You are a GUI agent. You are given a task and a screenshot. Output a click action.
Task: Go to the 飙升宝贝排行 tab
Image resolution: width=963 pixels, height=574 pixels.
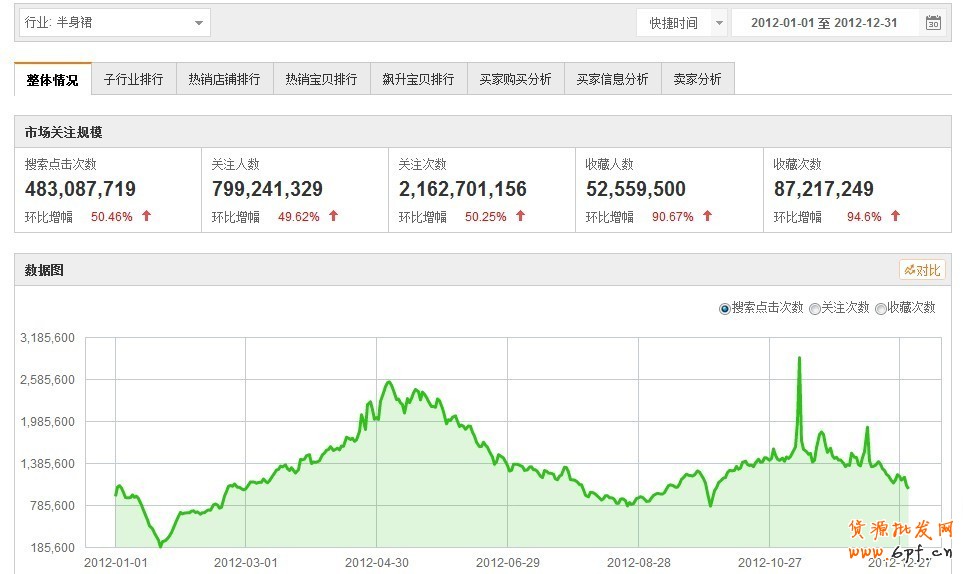click(418, 80)
